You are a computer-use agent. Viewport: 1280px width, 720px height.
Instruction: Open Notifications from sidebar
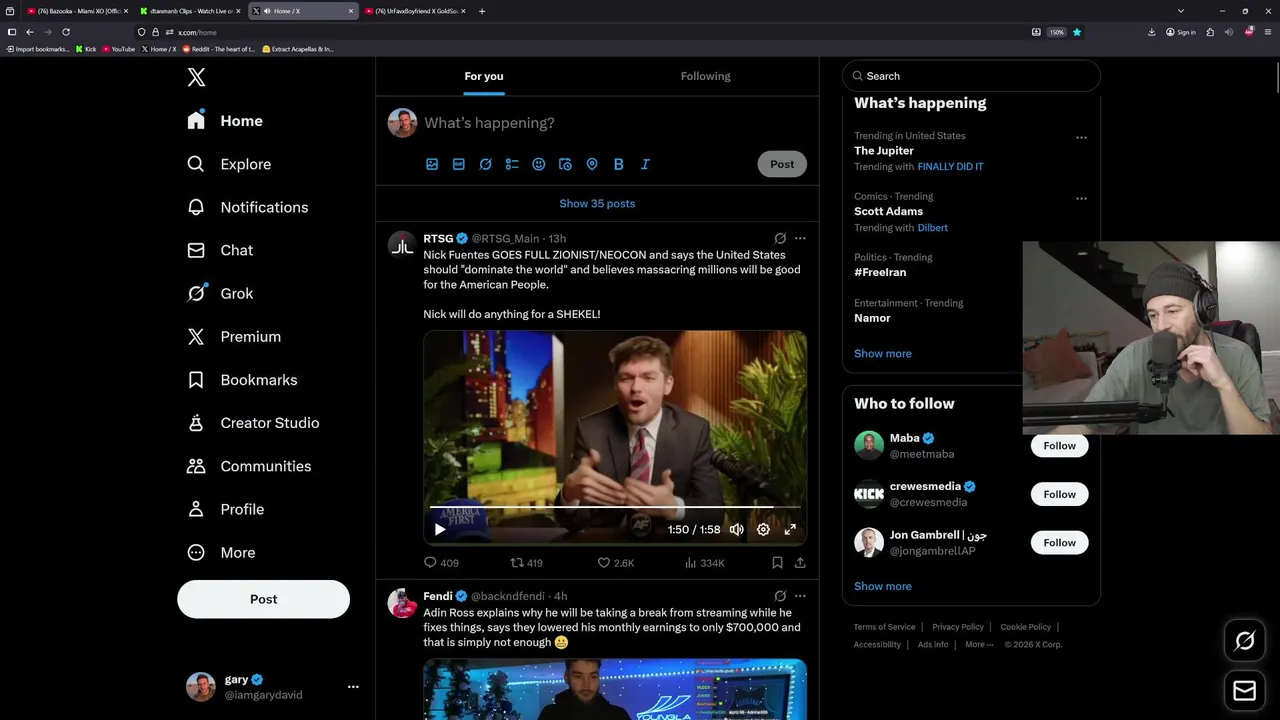(x=247, y=207)
